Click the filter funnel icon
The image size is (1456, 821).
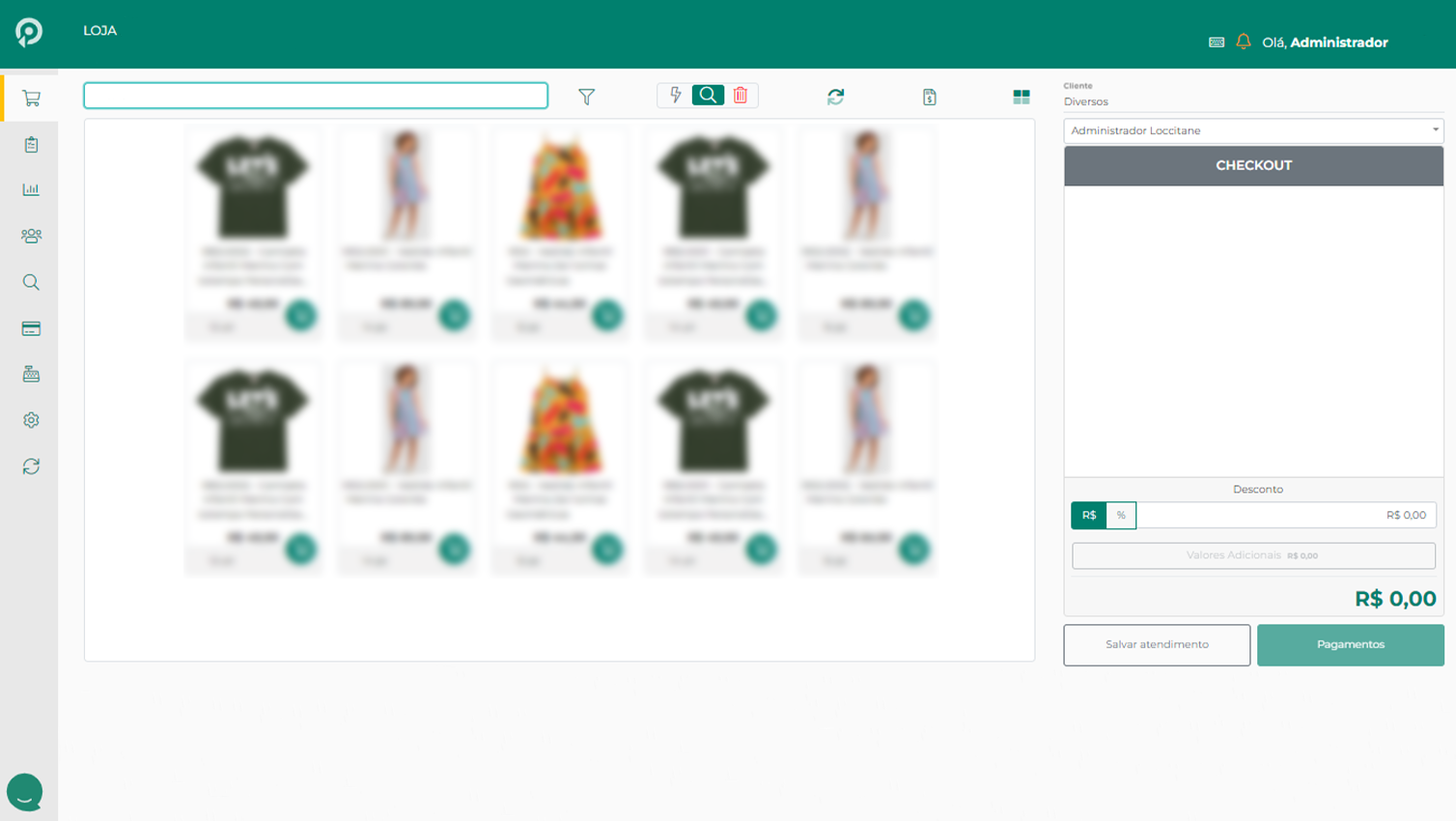[x=586, y=97]
